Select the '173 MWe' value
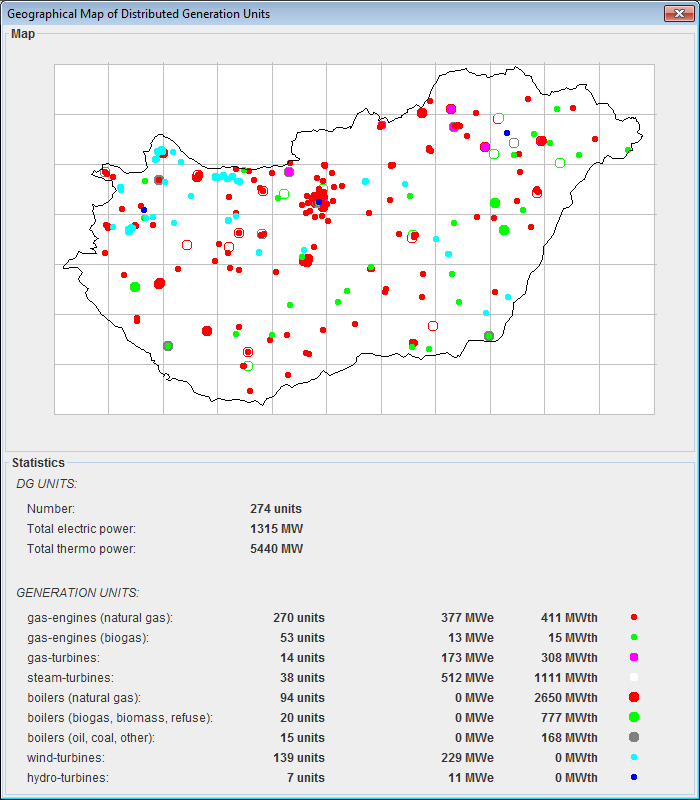This screenshot has height=800, width=700. (x=467, y=658)
